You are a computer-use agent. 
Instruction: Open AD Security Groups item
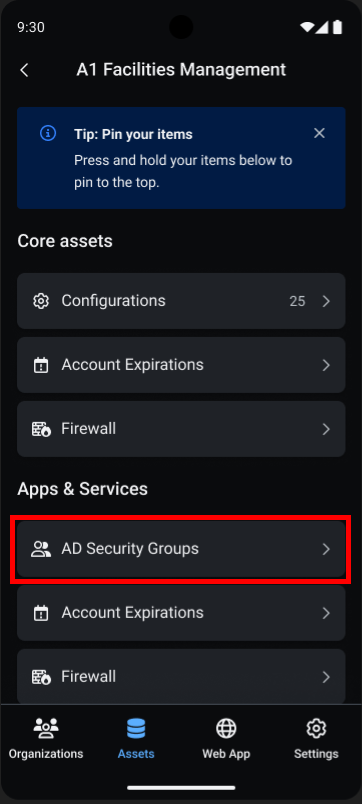click(x=181, y=549)
